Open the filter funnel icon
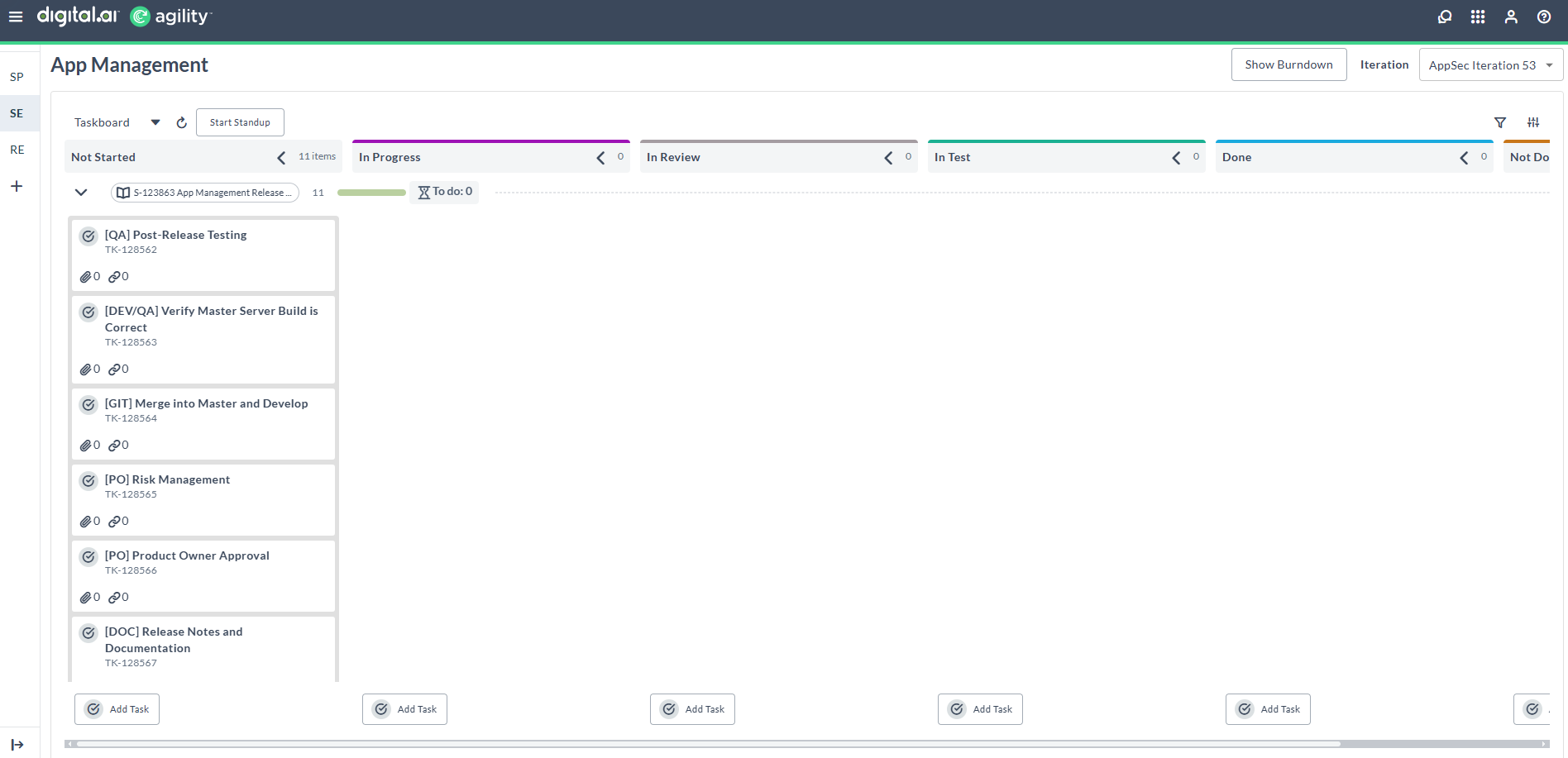1568x758 pixels. coord(1501,122)
